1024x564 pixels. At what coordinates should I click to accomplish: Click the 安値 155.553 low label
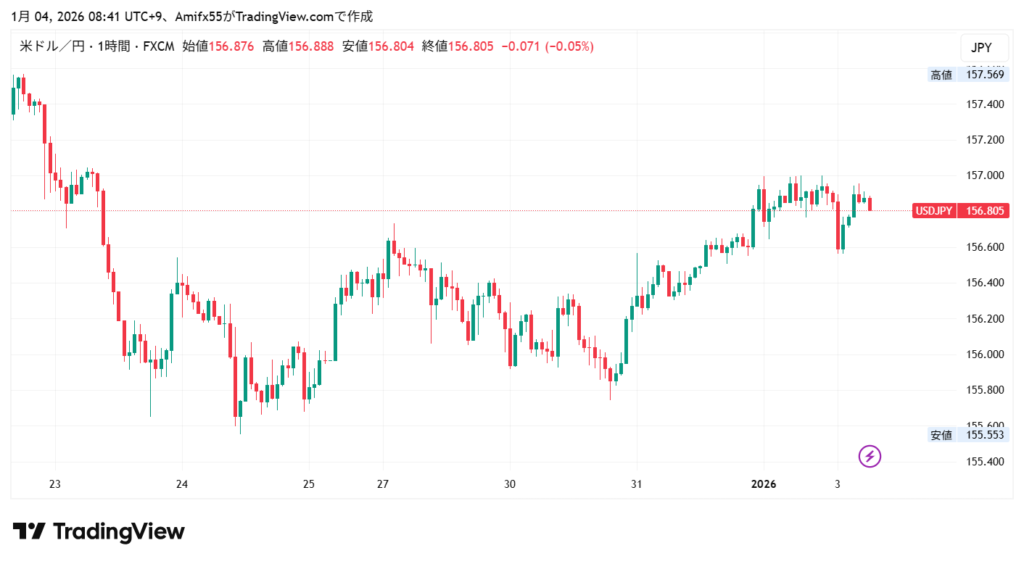tap(968, 434)
